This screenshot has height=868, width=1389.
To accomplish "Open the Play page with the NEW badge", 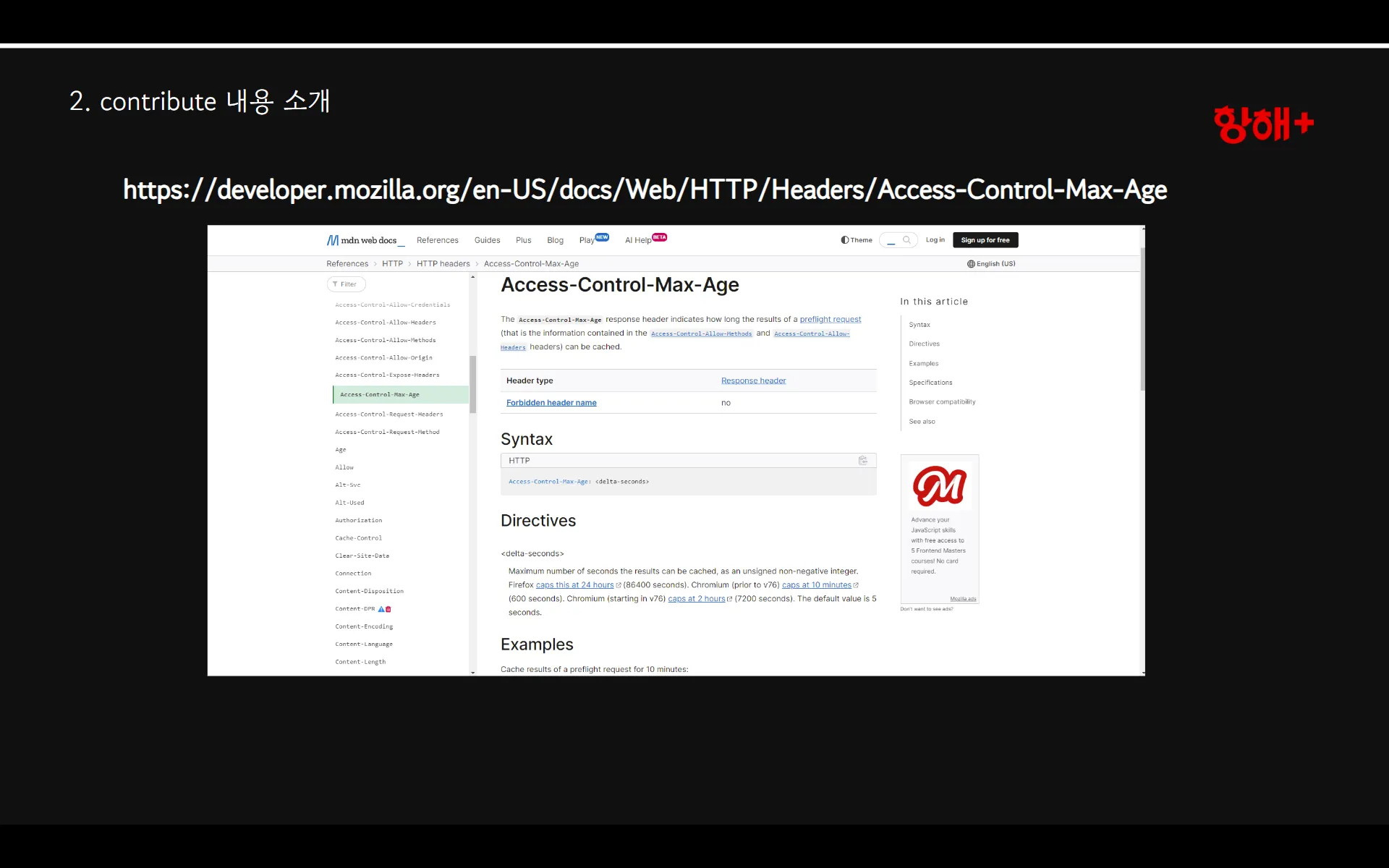I will (587, 240).
